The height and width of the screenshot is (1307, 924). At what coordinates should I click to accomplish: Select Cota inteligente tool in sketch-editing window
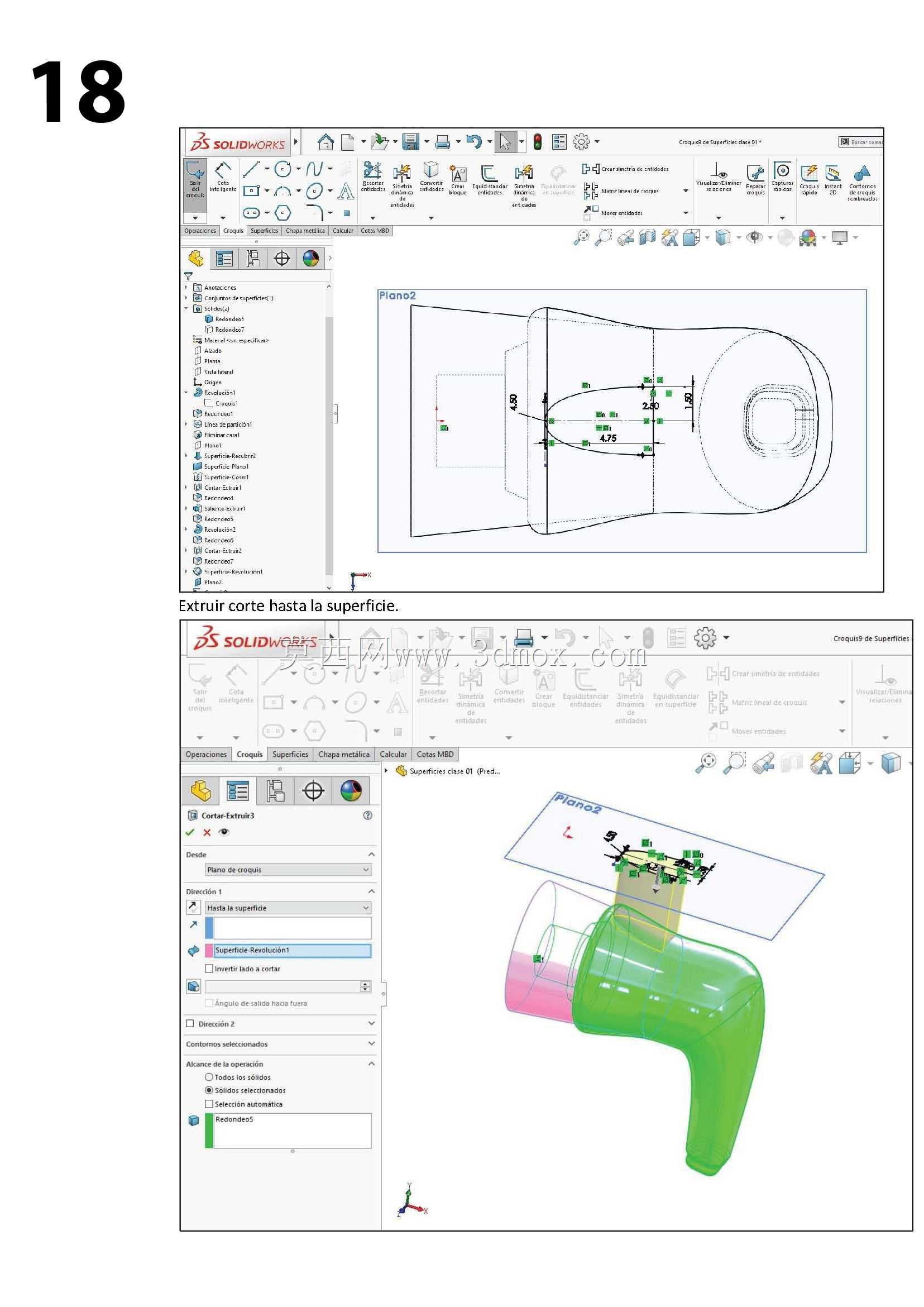coord(222,178)
